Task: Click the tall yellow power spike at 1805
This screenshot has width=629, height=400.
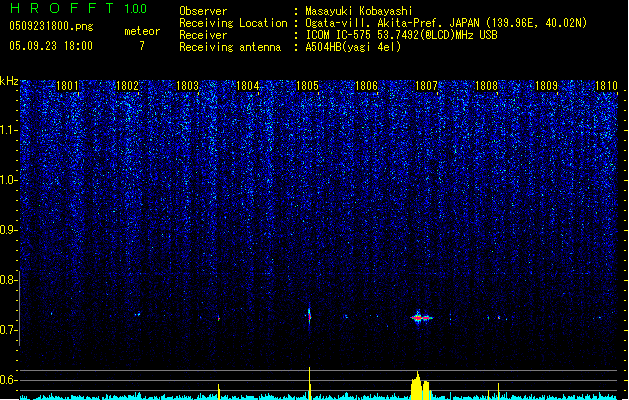Action: pos(310,383)
